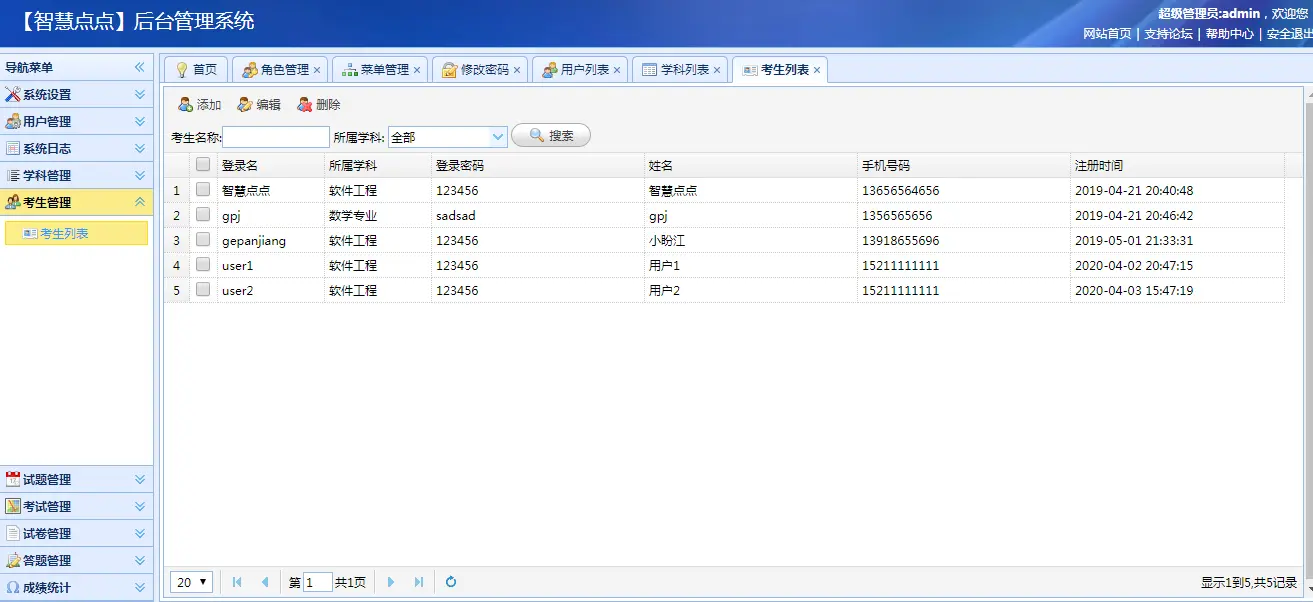Expand the 成绩统计 accordion arrow
Image resolution: width=1313 pixels, height=602 pixels.
140,588
